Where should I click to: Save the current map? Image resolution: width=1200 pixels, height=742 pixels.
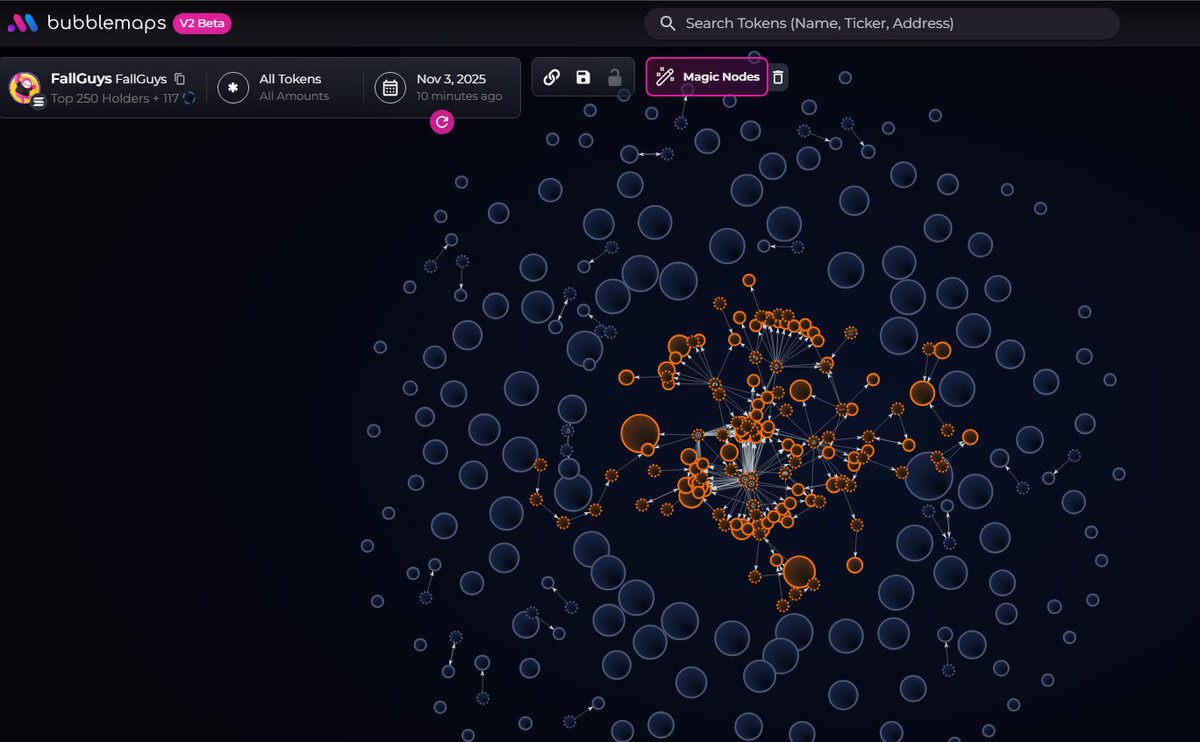point(583,77)
